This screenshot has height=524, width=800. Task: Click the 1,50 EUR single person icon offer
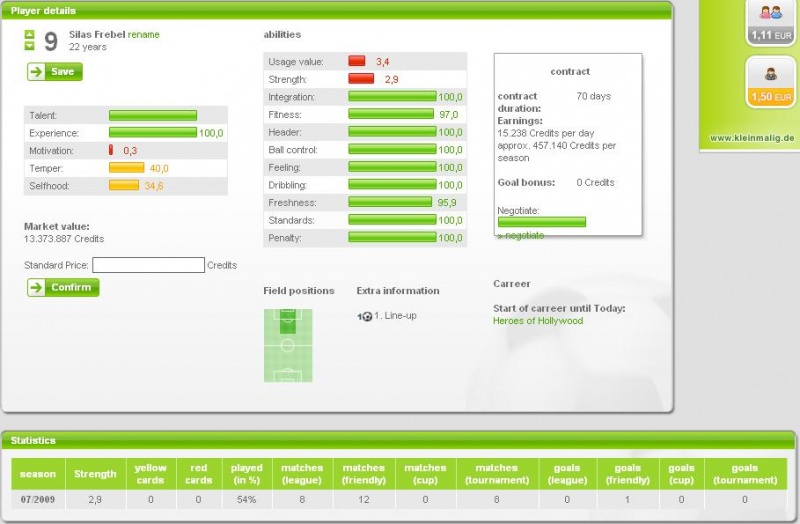[x=771, y=82]
